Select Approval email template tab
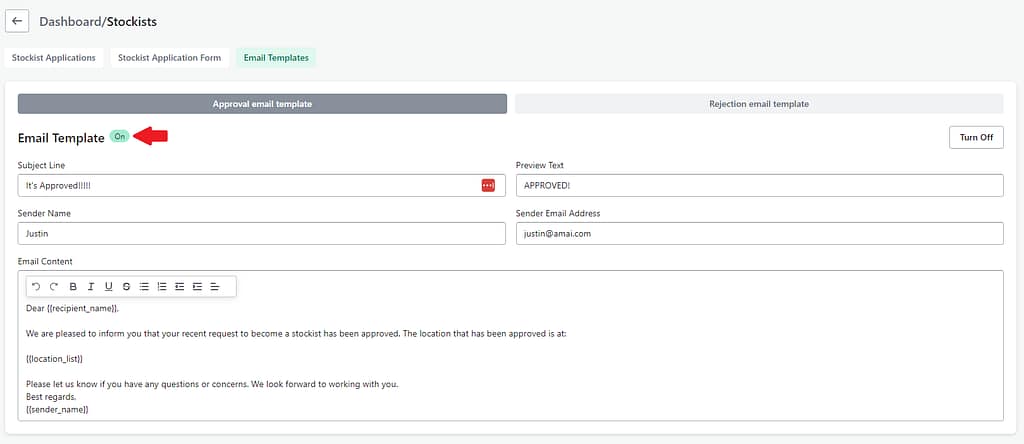The image size is (1024, 444). point(262,104)
